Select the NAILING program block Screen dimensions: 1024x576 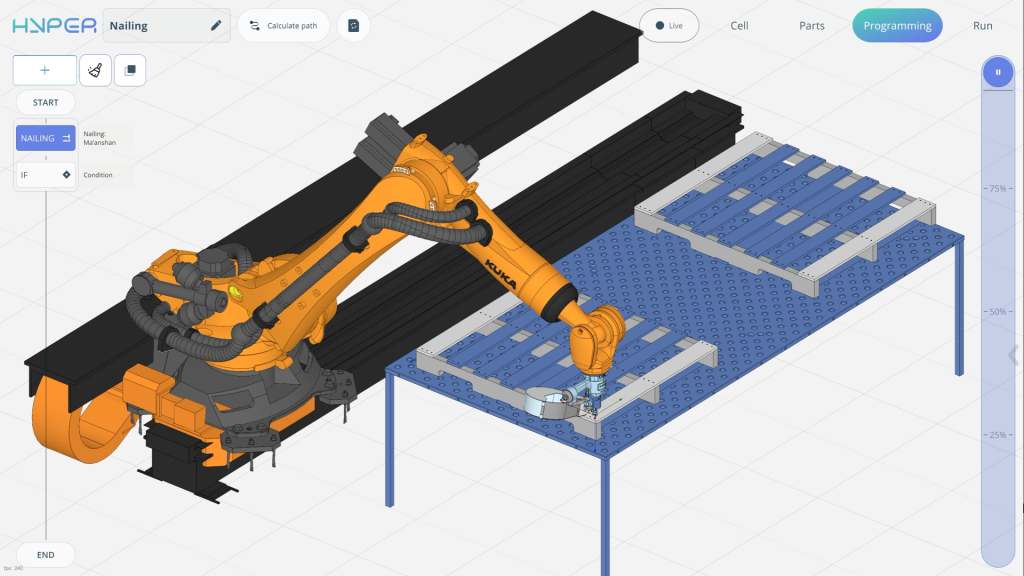coord(45,138)
